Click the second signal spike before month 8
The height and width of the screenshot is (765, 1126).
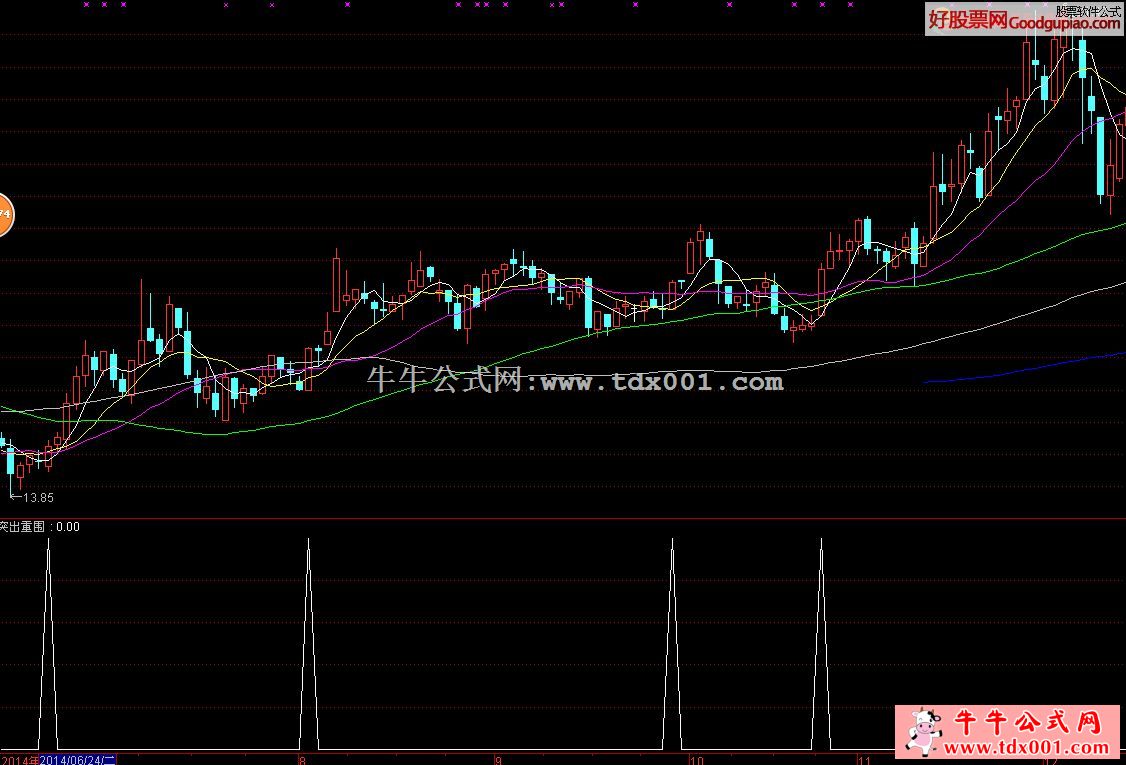(x=308, y=542)
